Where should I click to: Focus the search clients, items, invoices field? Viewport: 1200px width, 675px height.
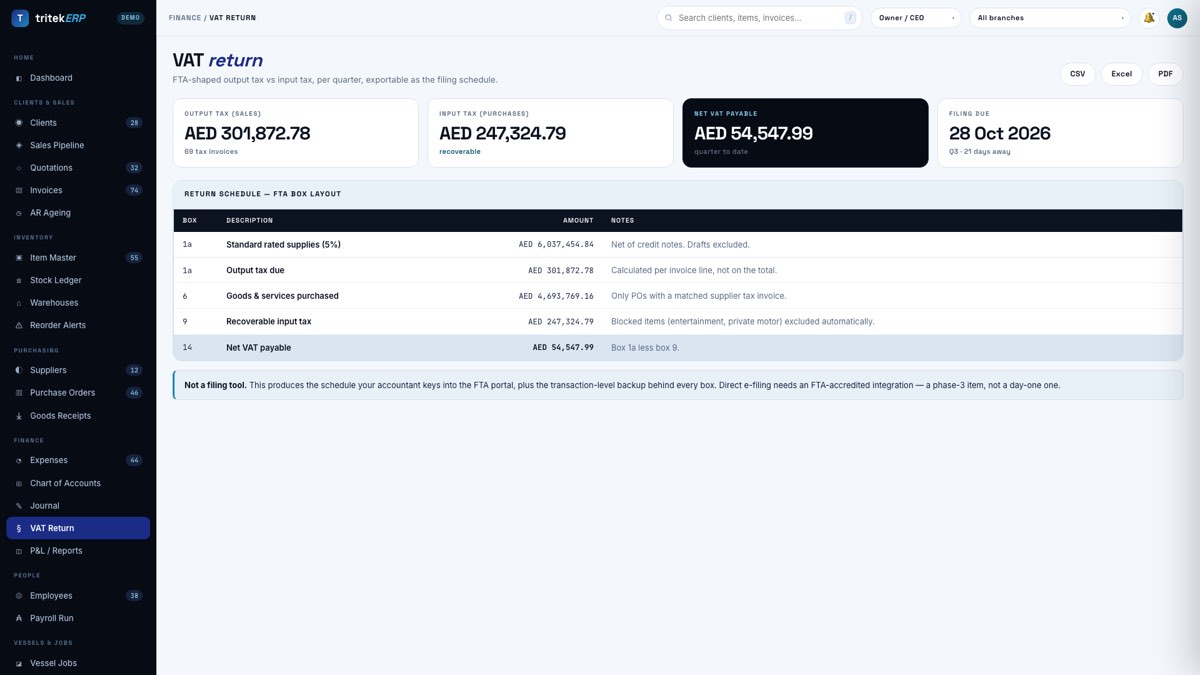tap(759, 18)
